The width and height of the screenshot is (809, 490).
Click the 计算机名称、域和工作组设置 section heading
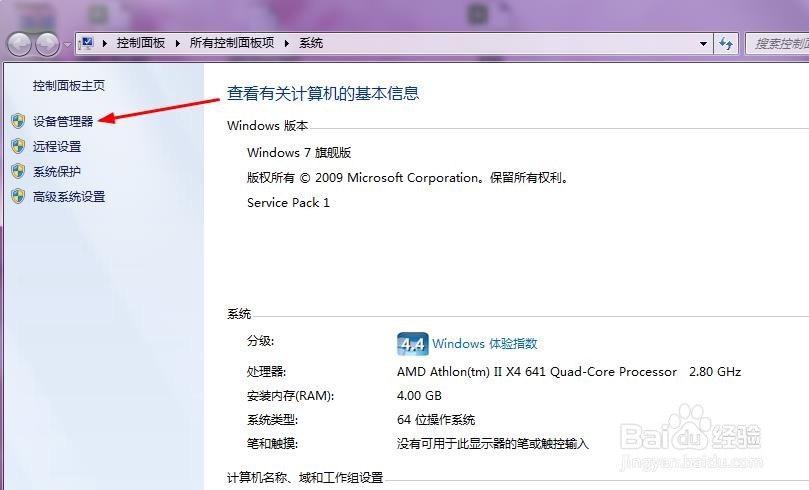pos(305,478)
